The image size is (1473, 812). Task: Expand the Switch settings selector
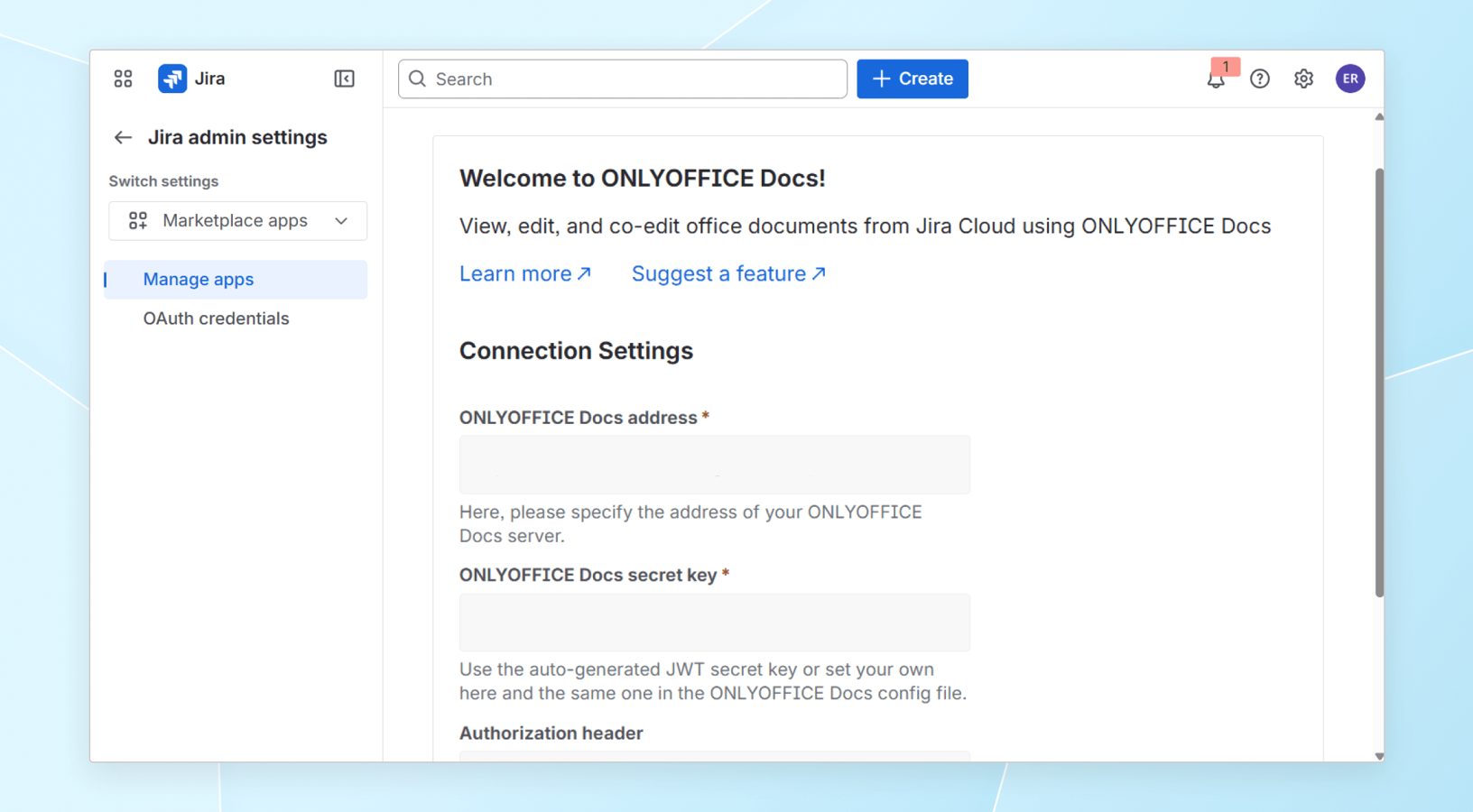coord(237,220)
